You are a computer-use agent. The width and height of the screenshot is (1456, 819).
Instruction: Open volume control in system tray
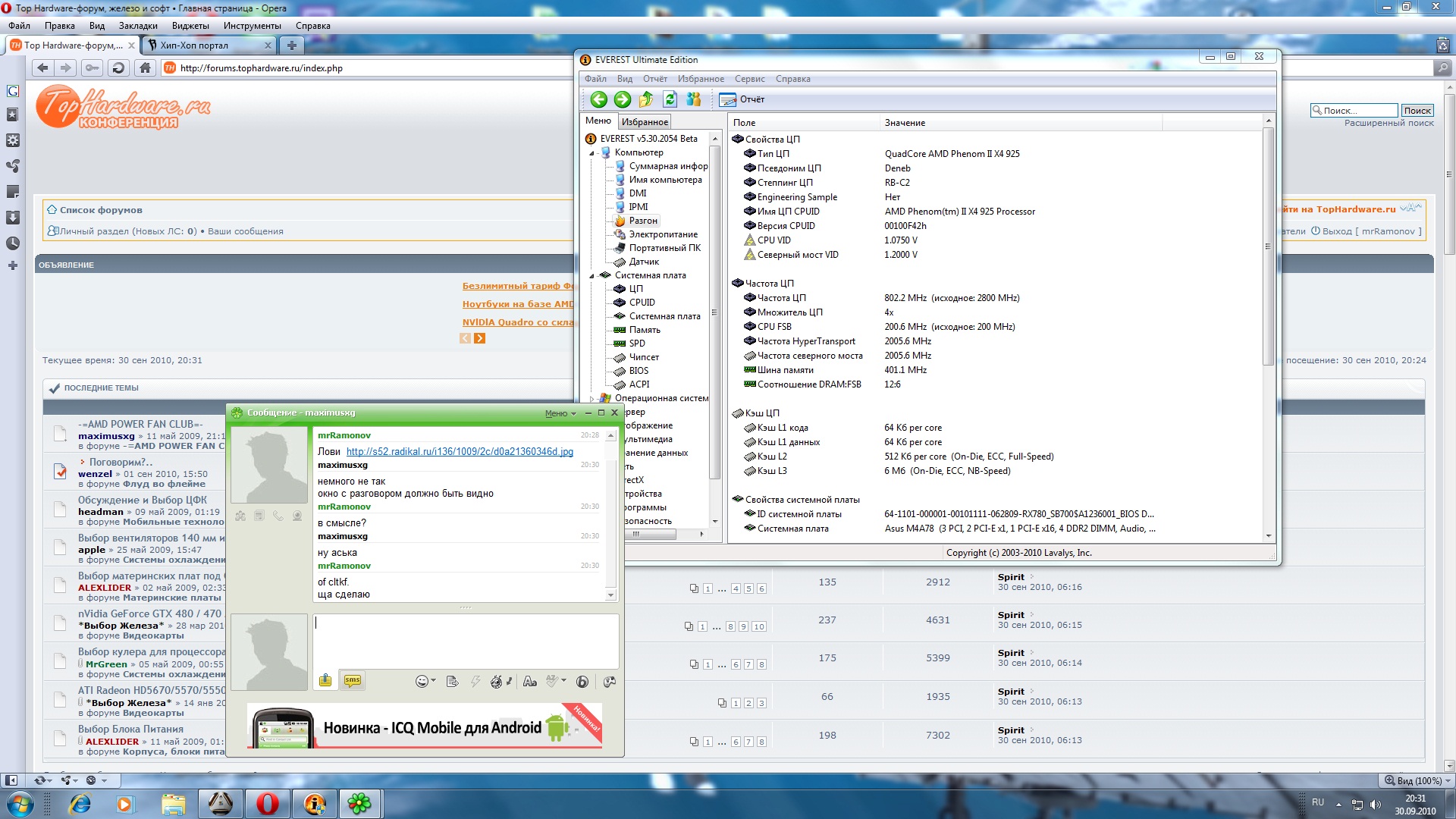click(x=1376, y=805)
